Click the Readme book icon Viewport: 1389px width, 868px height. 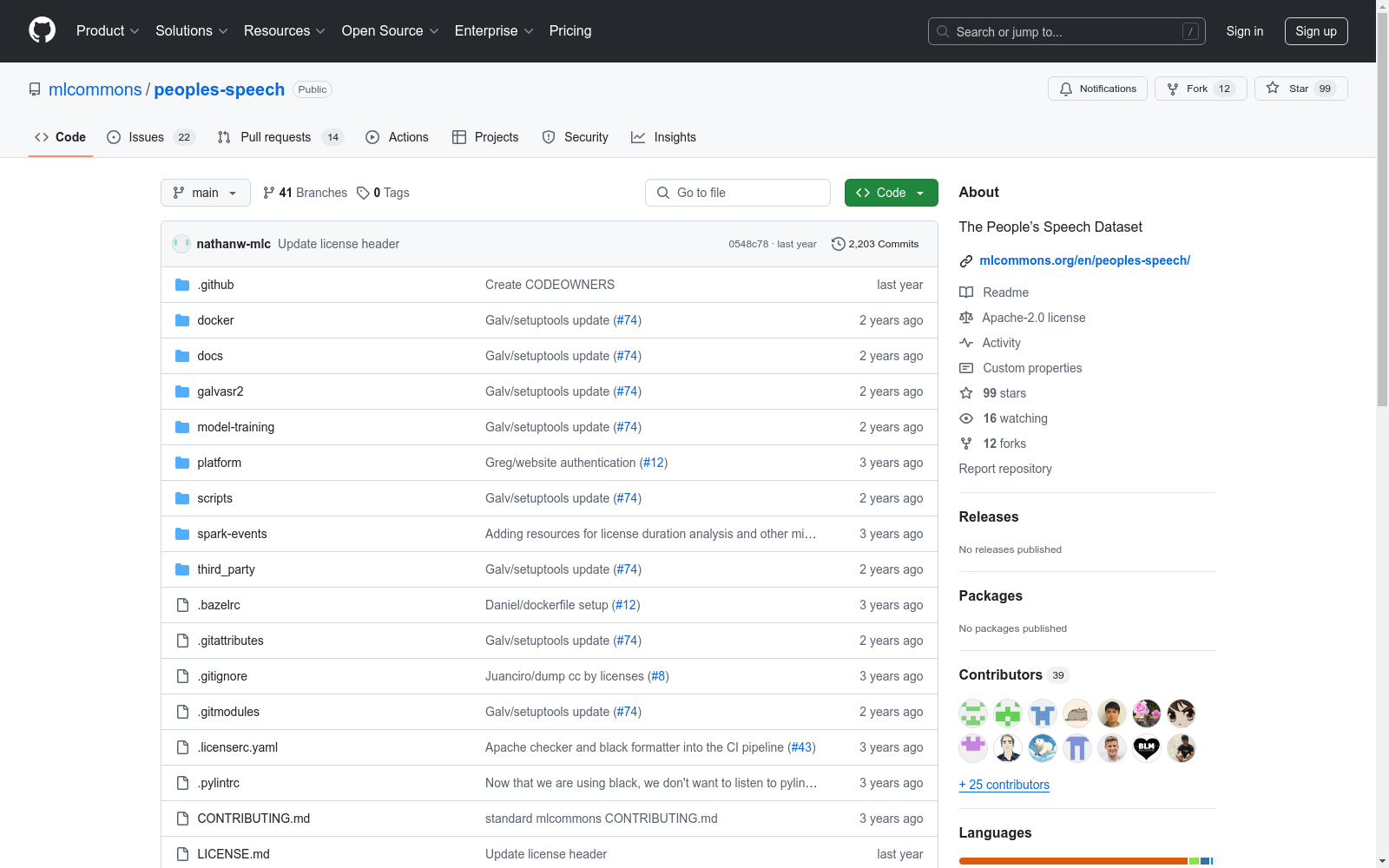(966, 293)
